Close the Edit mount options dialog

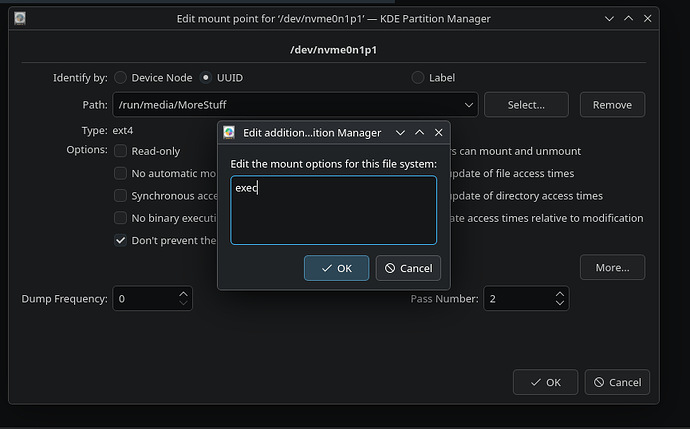click(438, 132)
